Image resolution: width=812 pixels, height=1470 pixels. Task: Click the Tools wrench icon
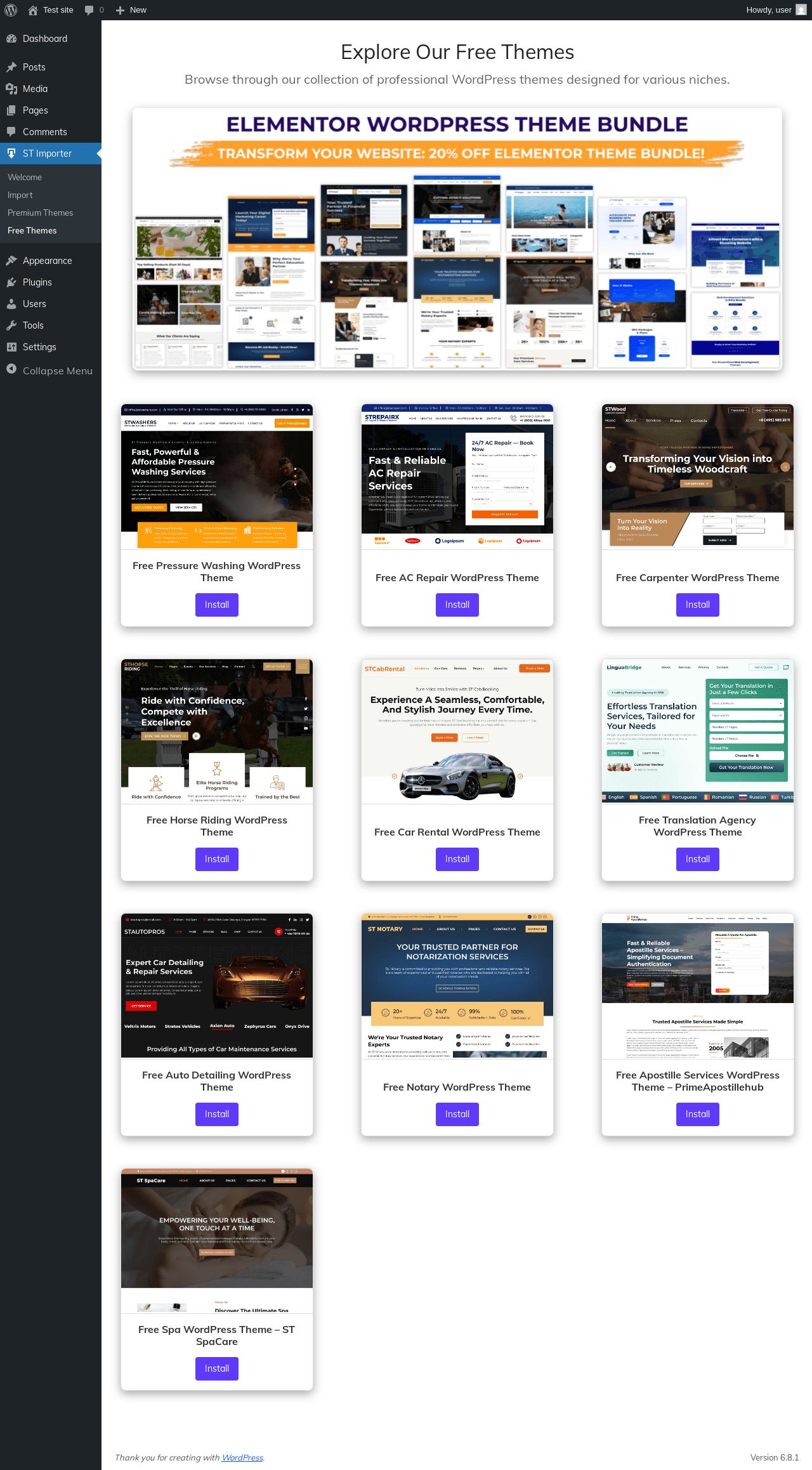click(x=11, y=325)
